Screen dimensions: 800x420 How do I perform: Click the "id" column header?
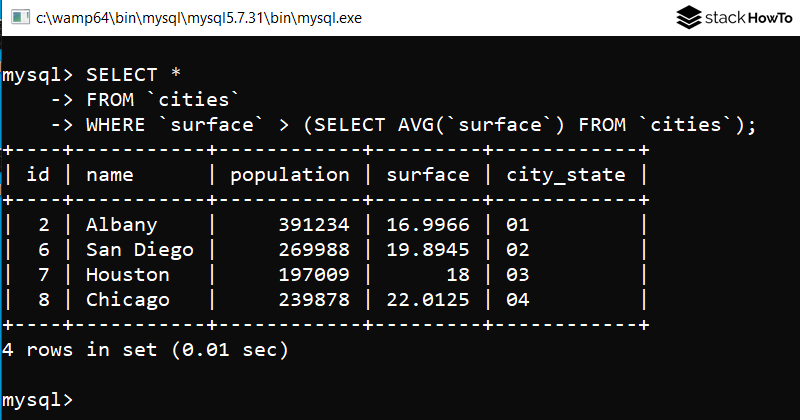click(x=38, y=175)
